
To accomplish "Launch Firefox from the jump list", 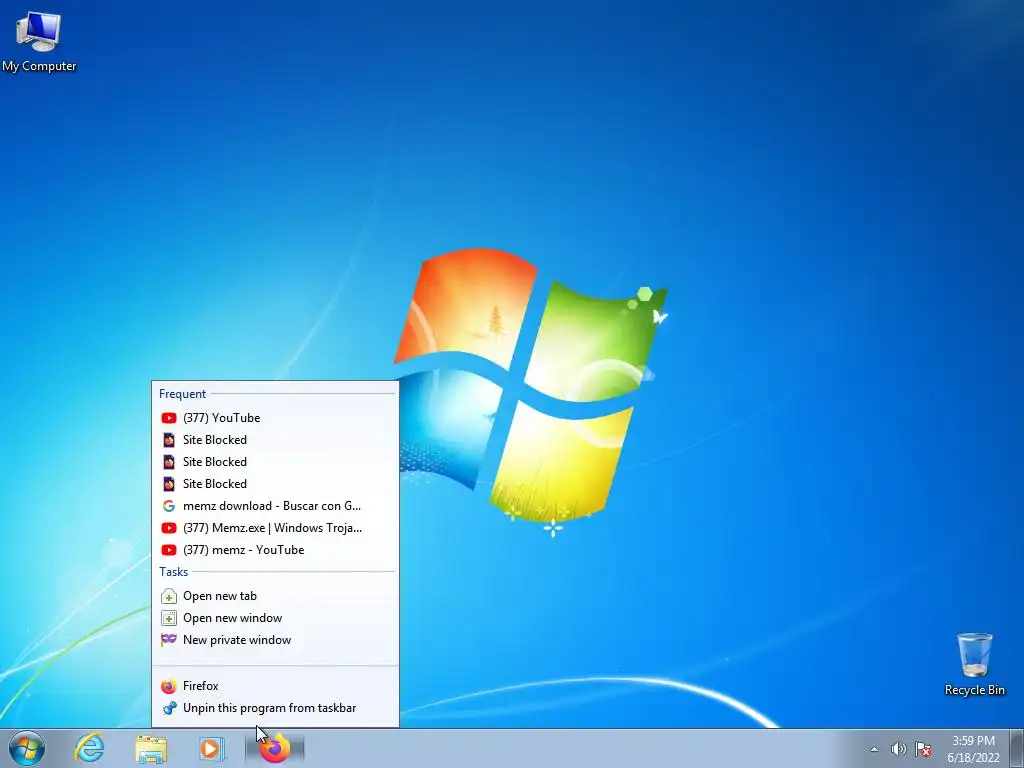I will coord(275,686).
